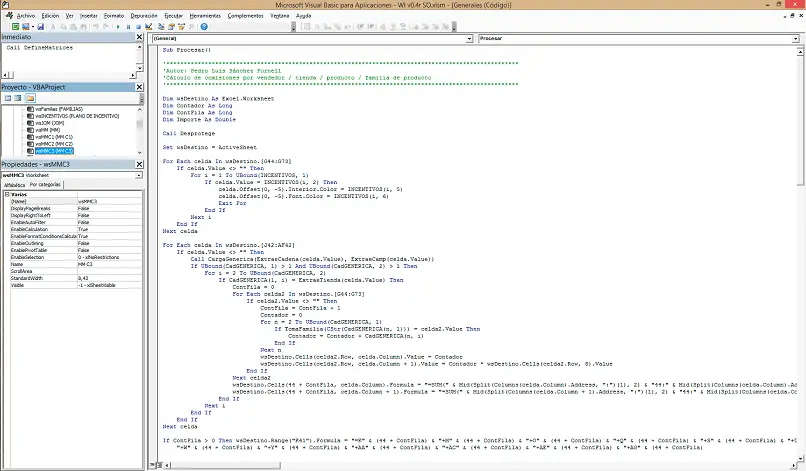The width and height of the screenshot is (806, 471).
Task: Switch to the Alfabética properties tab
Action: [14, 185]
